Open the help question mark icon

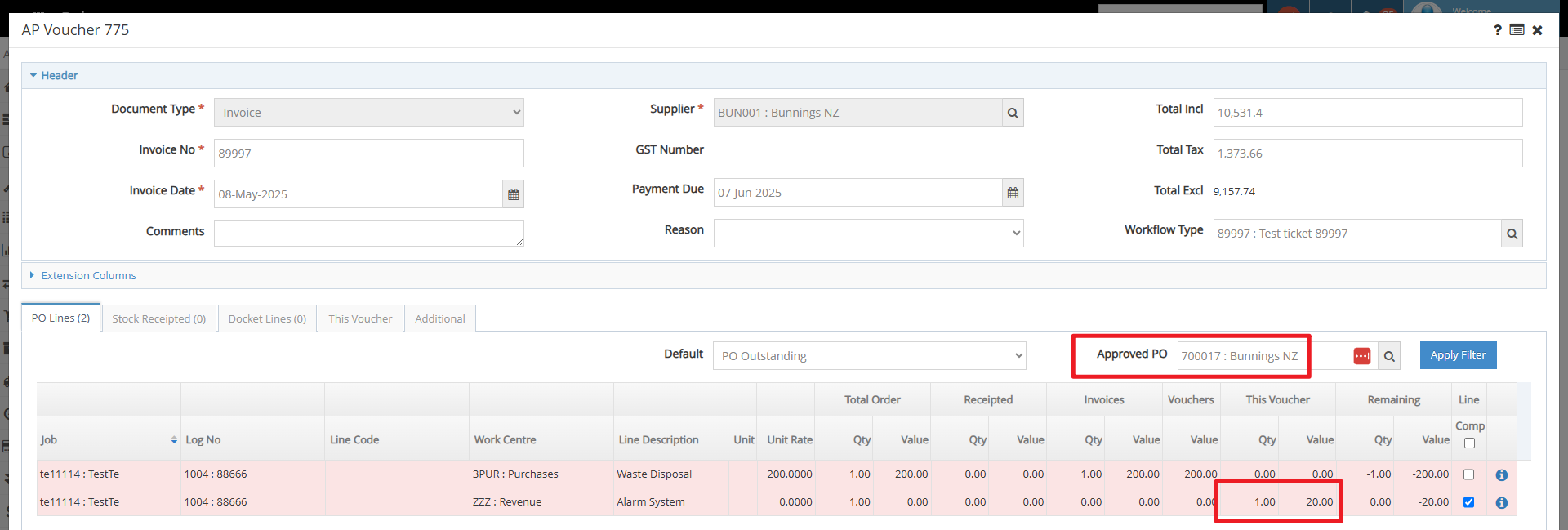tap(1497, 30)
